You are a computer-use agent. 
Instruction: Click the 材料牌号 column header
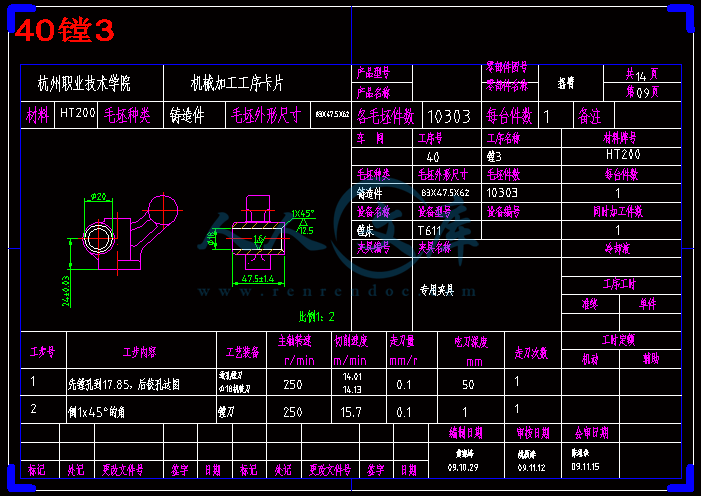[x=620, y=138]
